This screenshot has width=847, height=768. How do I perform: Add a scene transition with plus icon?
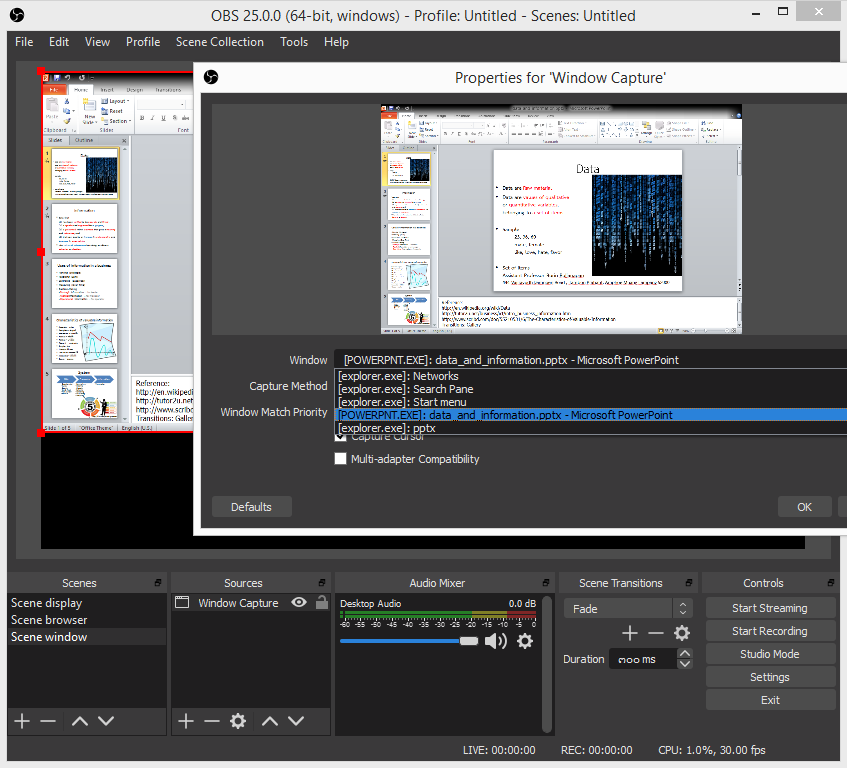click(630, 633)
